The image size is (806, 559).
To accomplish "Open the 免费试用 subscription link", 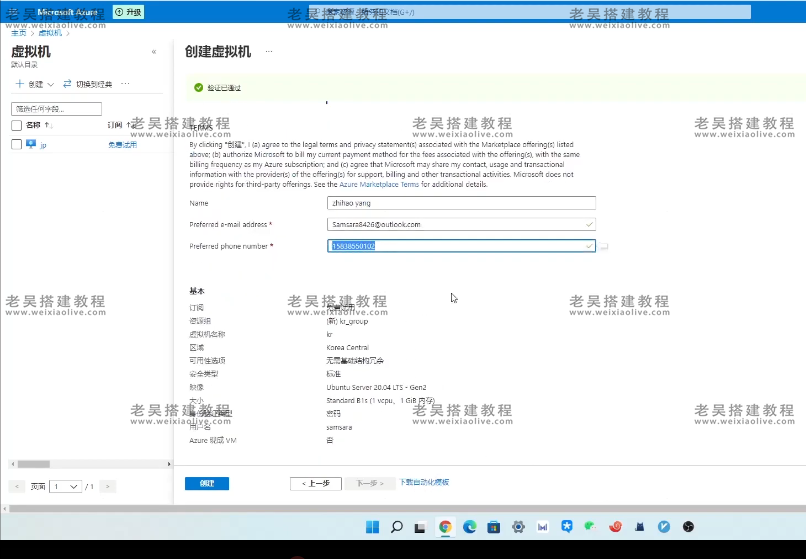I will tap(122, 145).
